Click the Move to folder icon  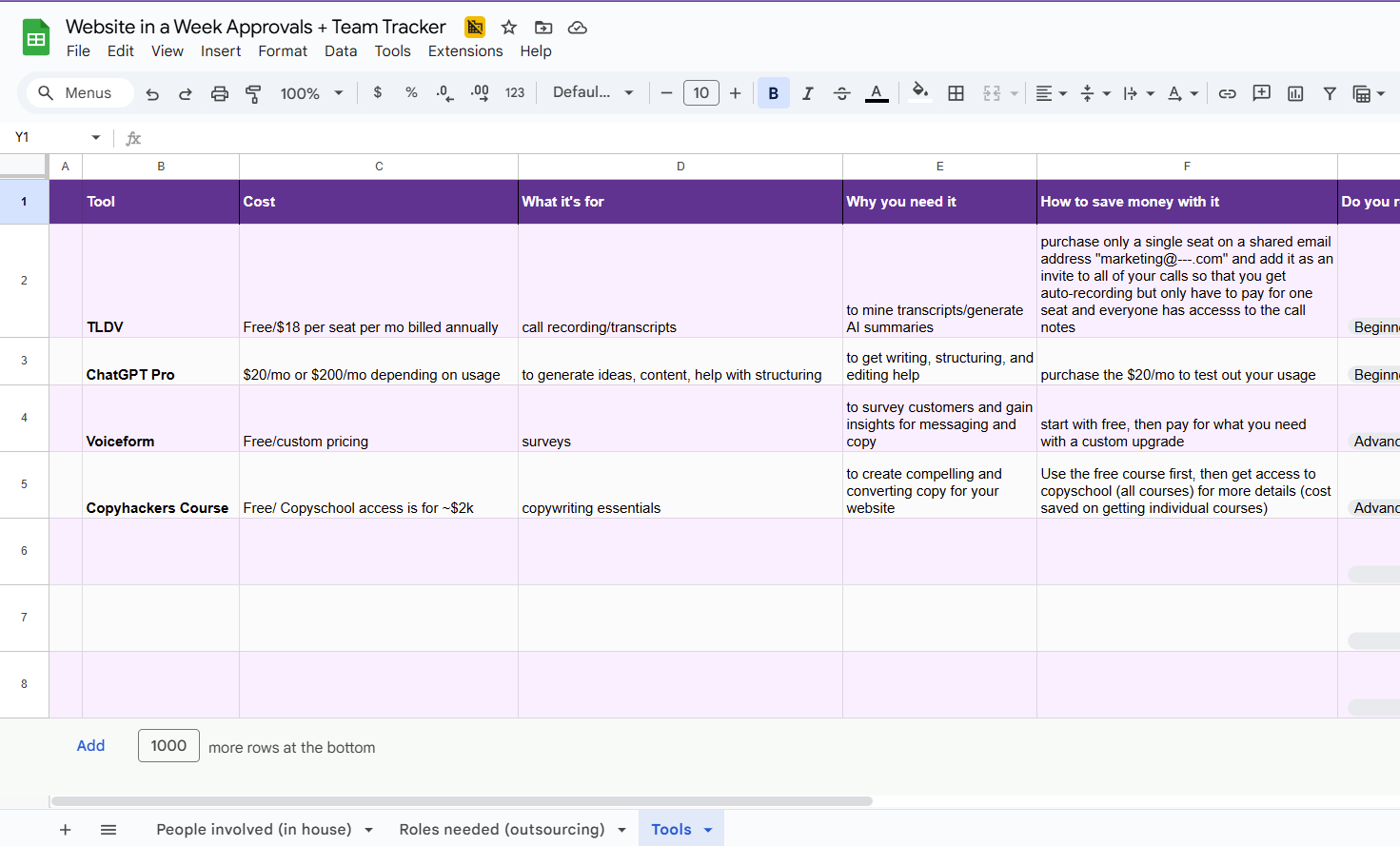(x=543, y=27)
